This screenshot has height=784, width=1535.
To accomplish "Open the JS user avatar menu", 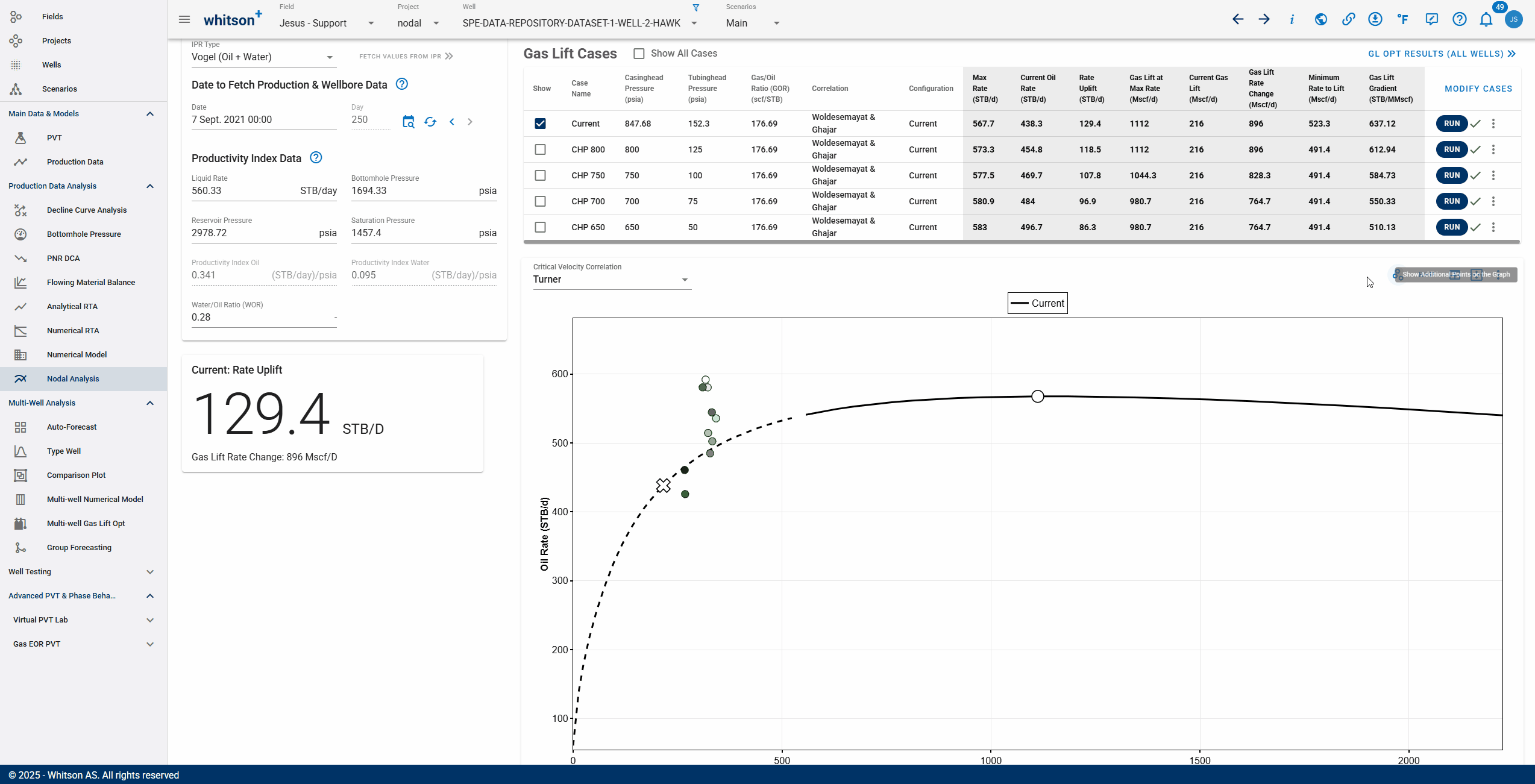I will (1514, 19).
